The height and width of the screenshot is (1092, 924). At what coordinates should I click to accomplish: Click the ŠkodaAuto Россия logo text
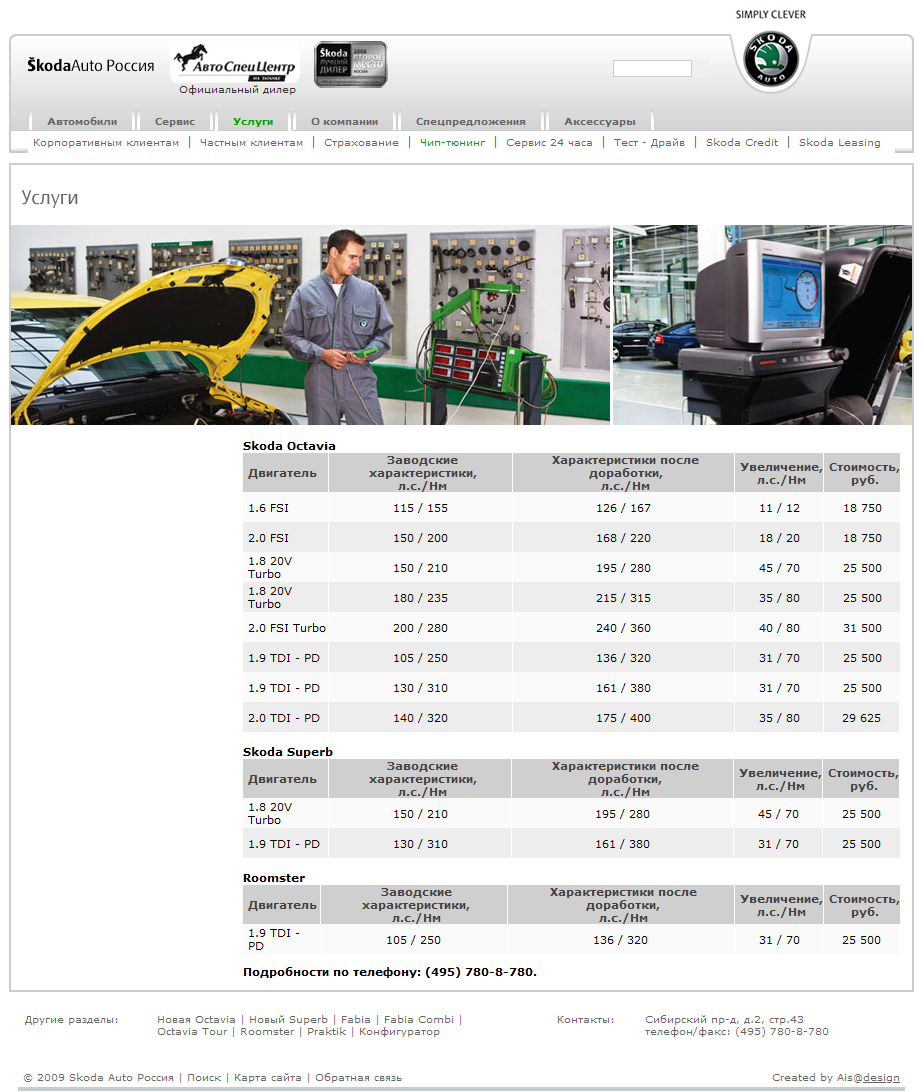pos(91,65)
